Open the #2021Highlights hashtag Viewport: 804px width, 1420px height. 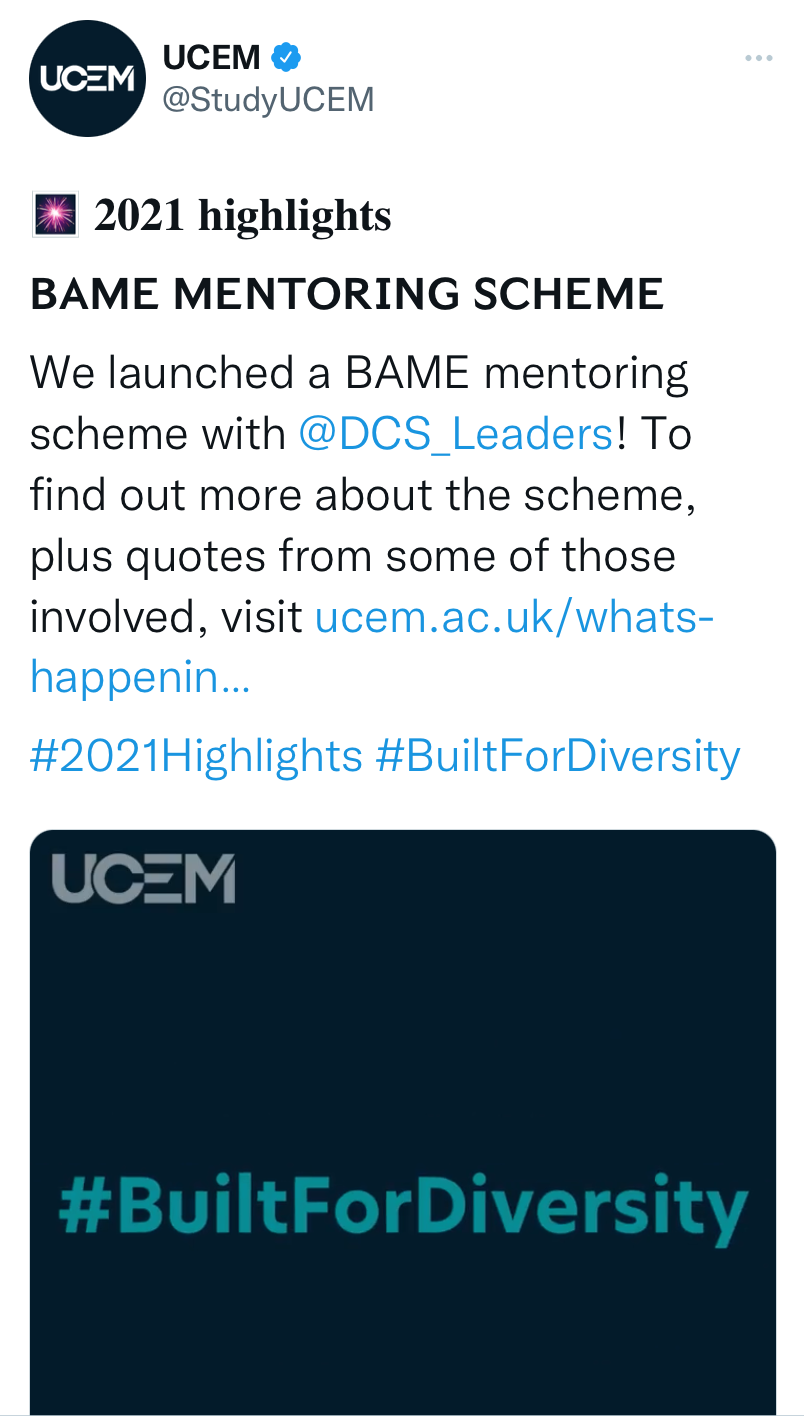196,756
